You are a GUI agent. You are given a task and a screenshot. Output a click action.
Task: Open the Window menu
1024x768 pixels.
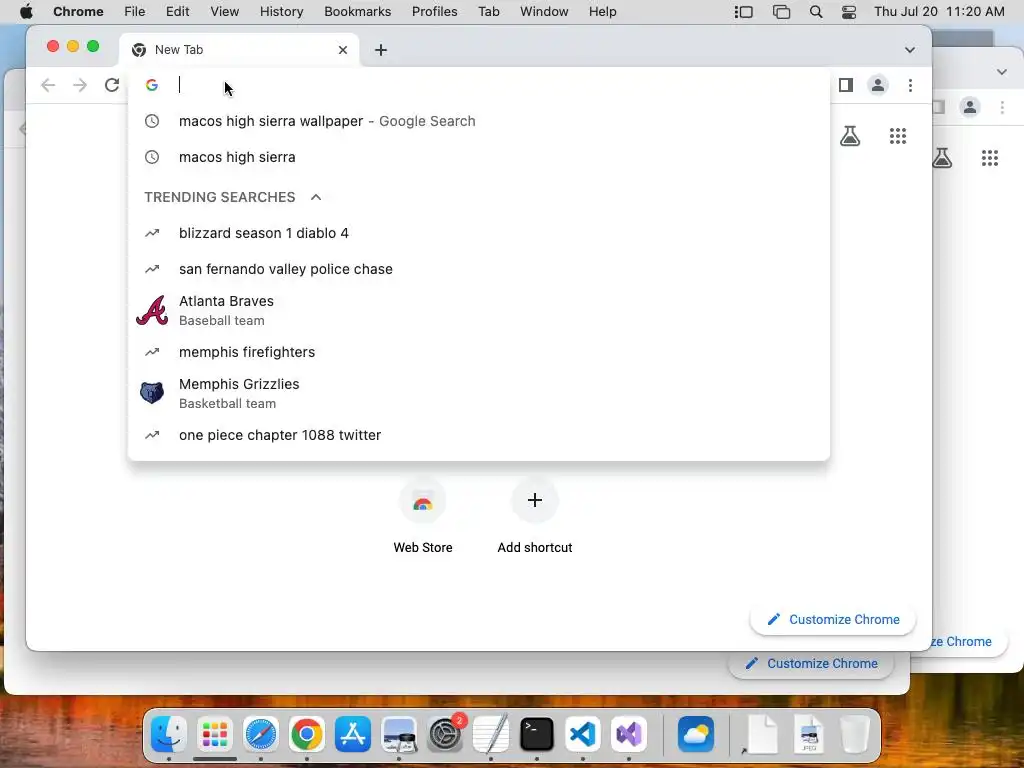pos(544,12)
